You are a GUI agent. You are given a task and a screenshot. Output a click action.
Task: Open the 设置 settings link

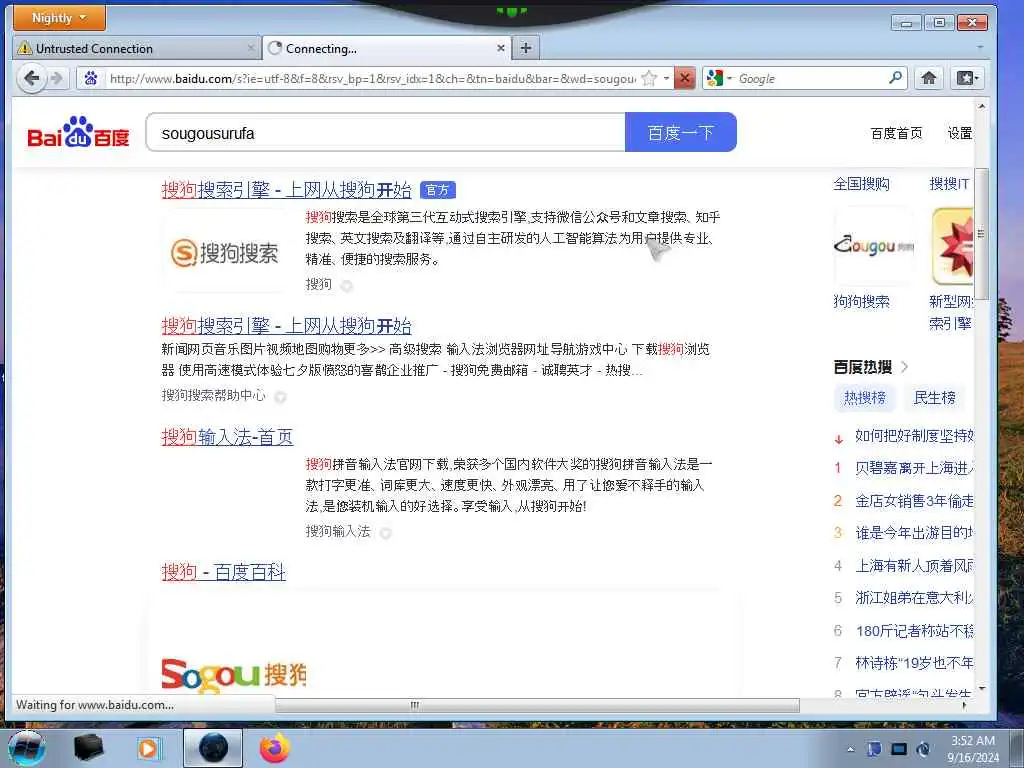tap(960, 133)
